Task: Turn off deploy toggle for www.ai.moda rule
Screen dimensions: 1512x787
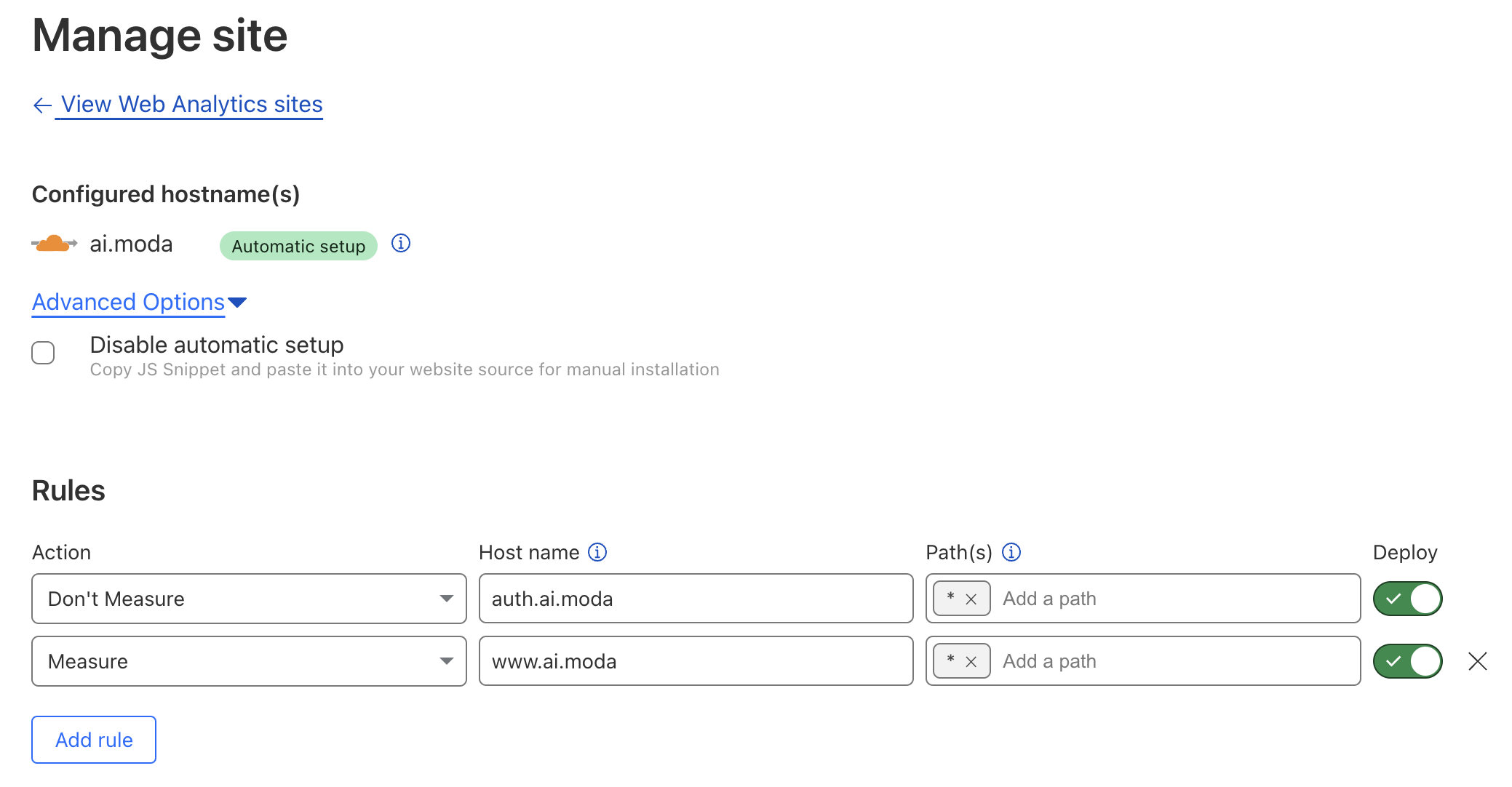Action: 1406,661
